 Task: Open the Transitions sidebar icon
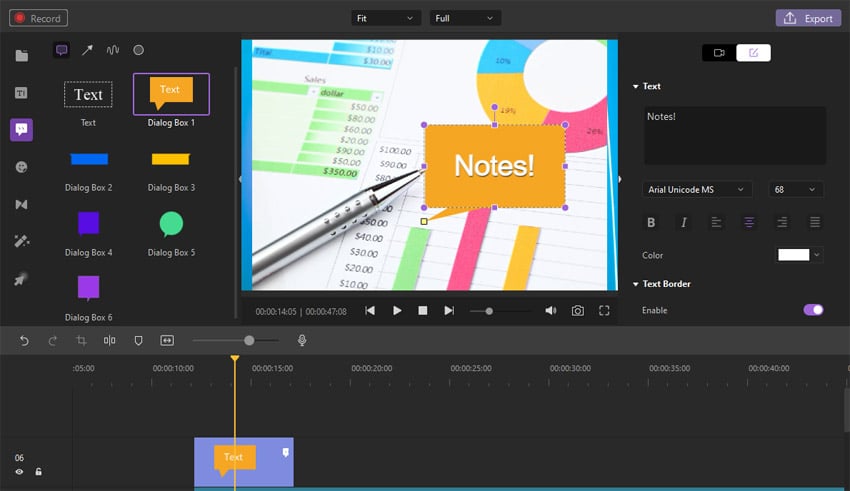click(21, 204)
